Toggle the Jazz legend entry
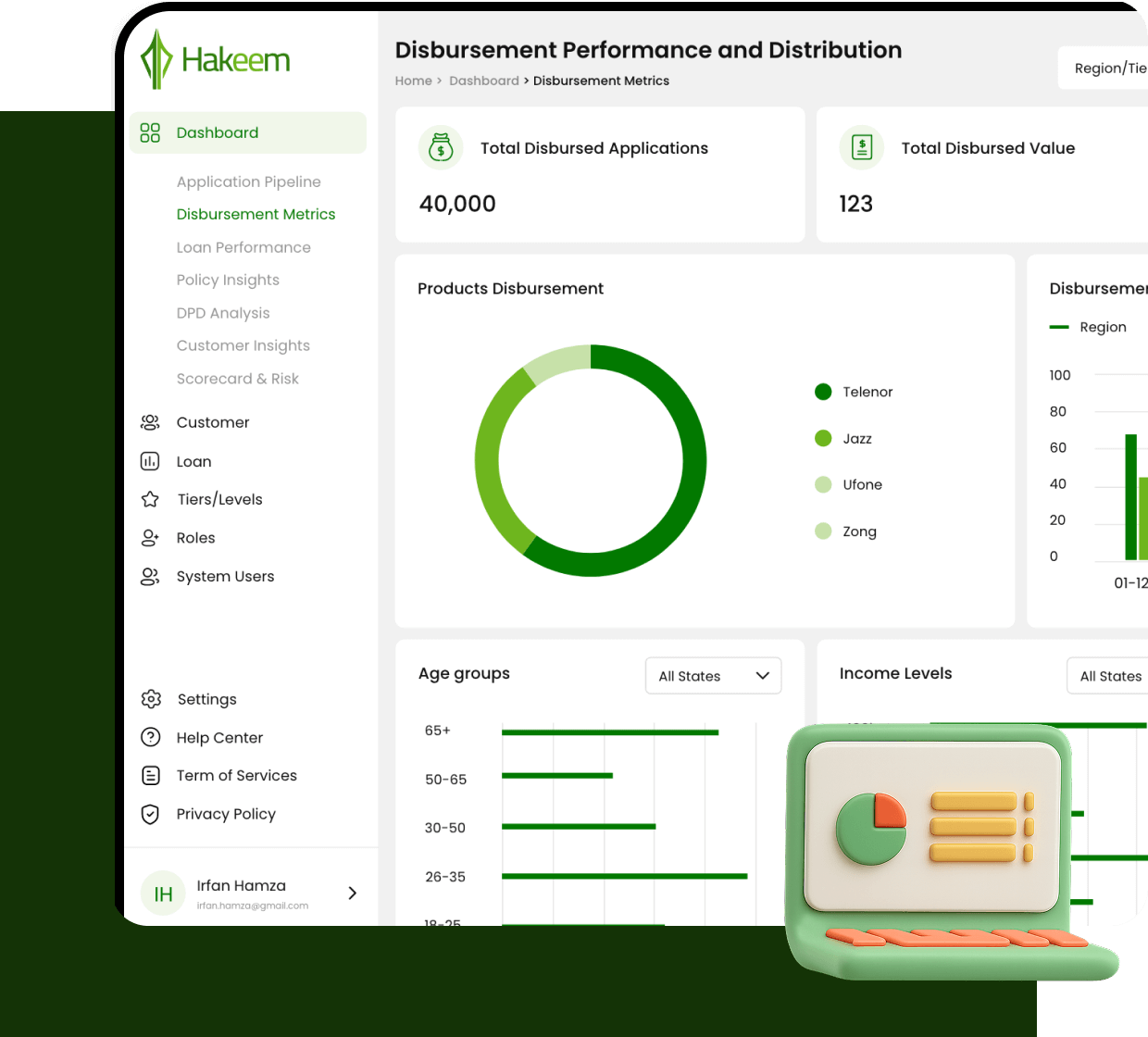This screenshot has width=1148, height=1037. pyautogui.click(x=844, y=438)
